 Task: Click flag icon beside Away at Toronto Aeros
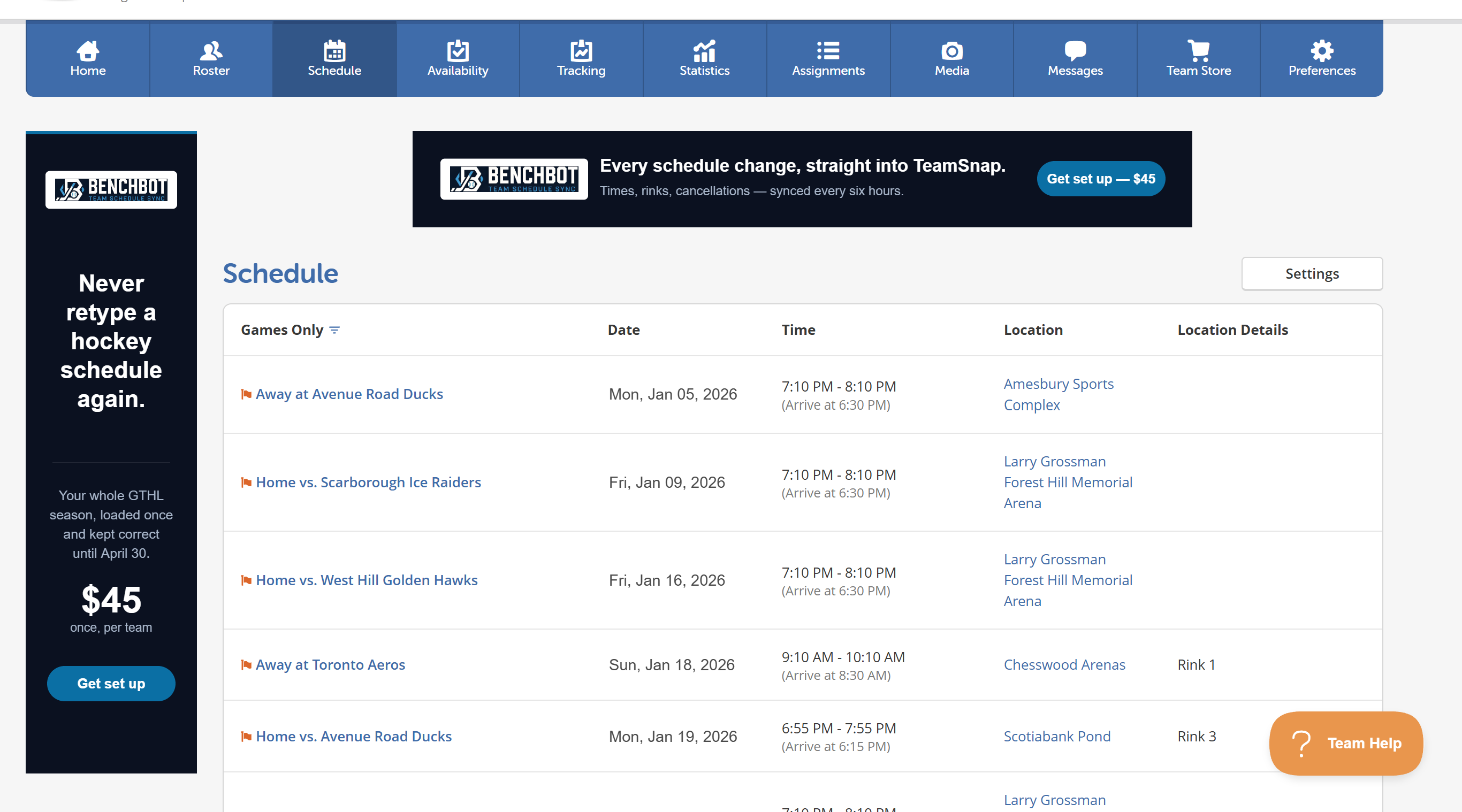[246, 665]
